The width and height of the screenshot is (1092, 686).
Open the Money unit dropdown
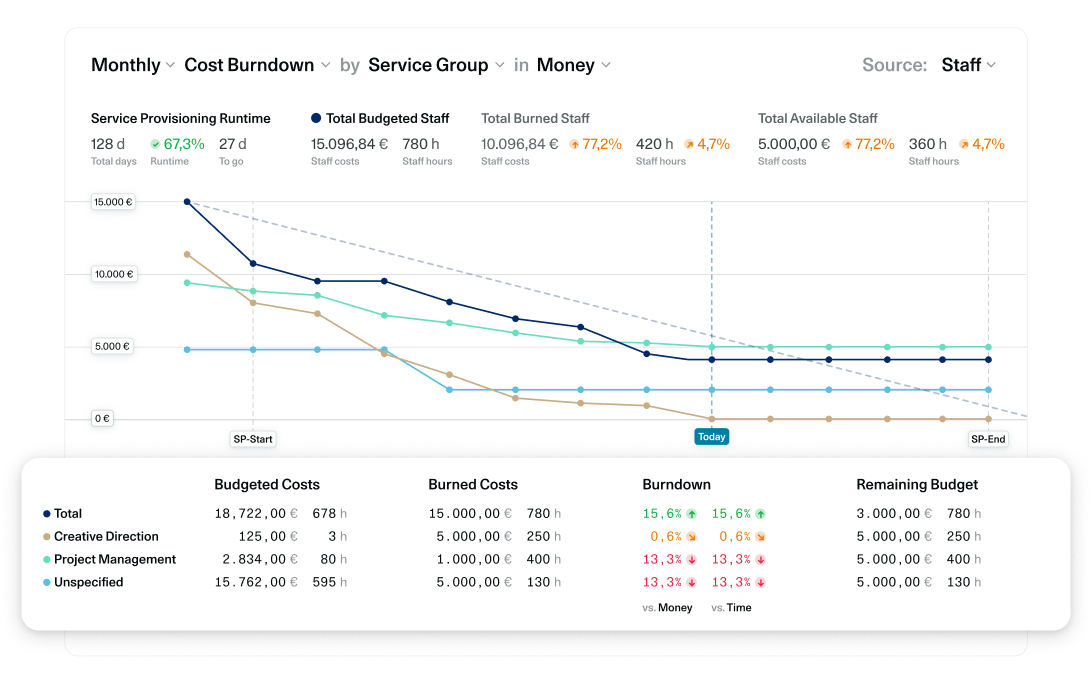point(574,65)
